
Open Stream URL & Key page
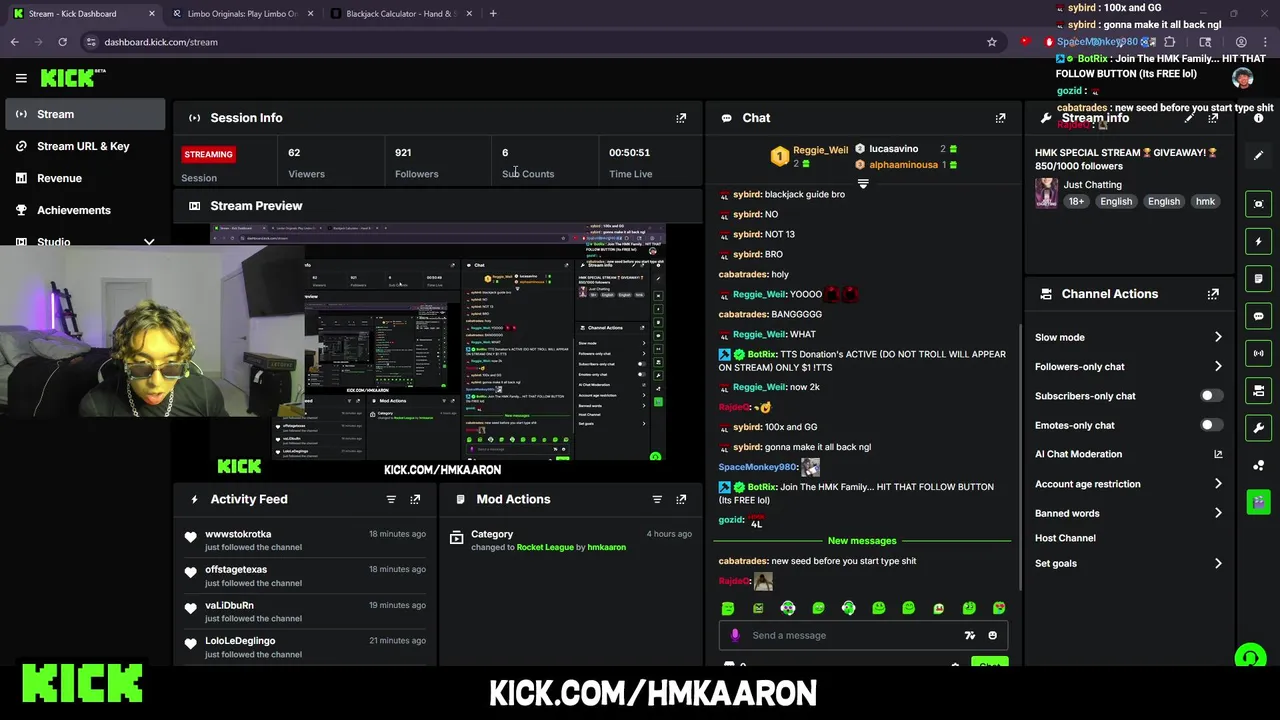click(x=85, y=146)
